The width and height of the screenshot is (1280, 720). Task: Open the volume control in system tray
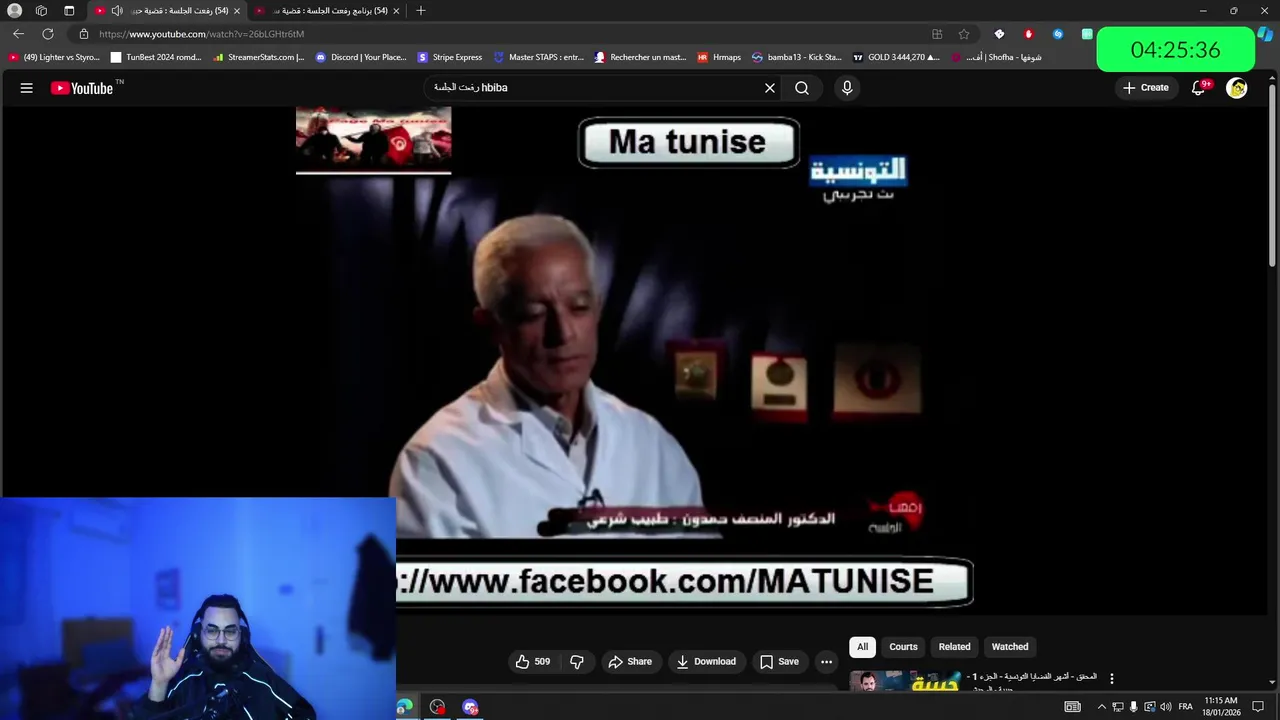click(1166, 707)
